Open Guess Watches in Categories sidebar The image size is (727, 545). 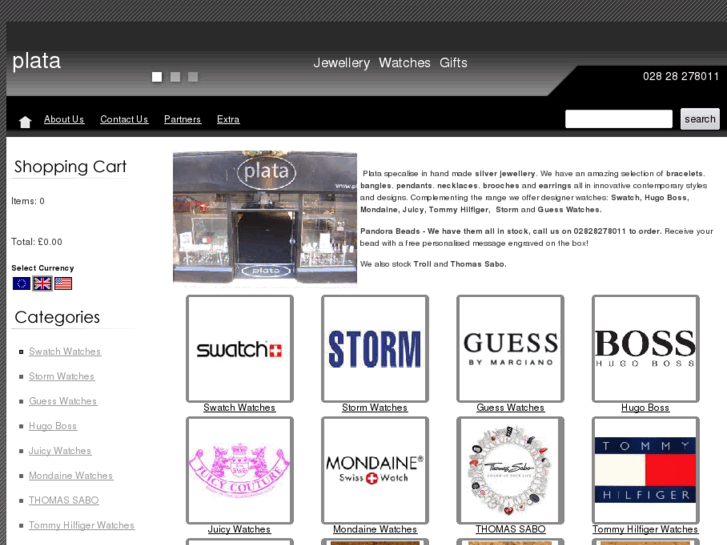click(63, 401)
